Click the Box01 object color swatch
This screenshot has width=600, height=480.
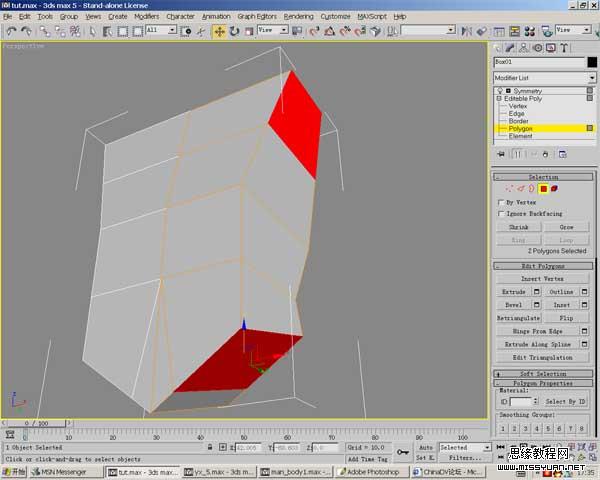(x=592, y=62)
